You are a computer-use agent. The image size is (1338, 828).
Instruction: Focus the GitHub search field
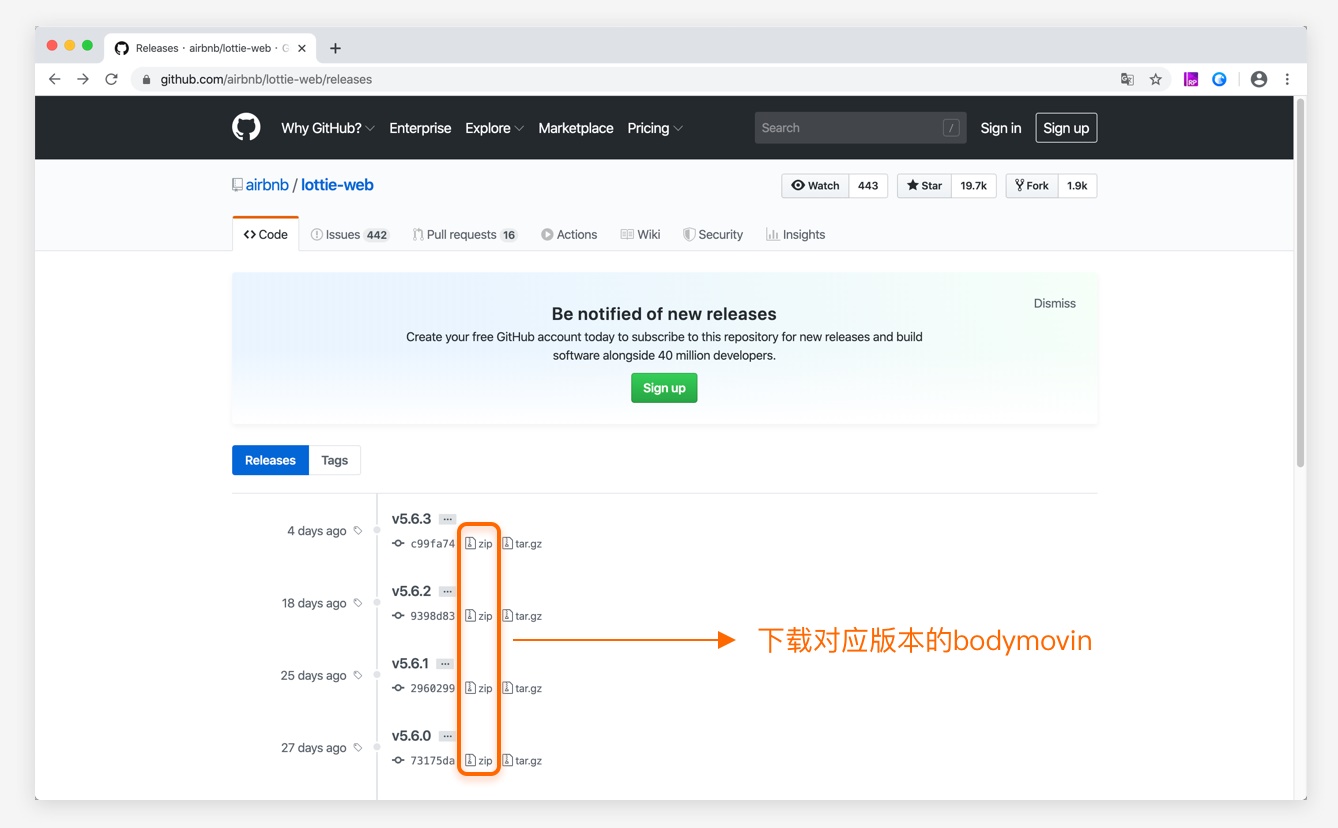pos(850,128)
